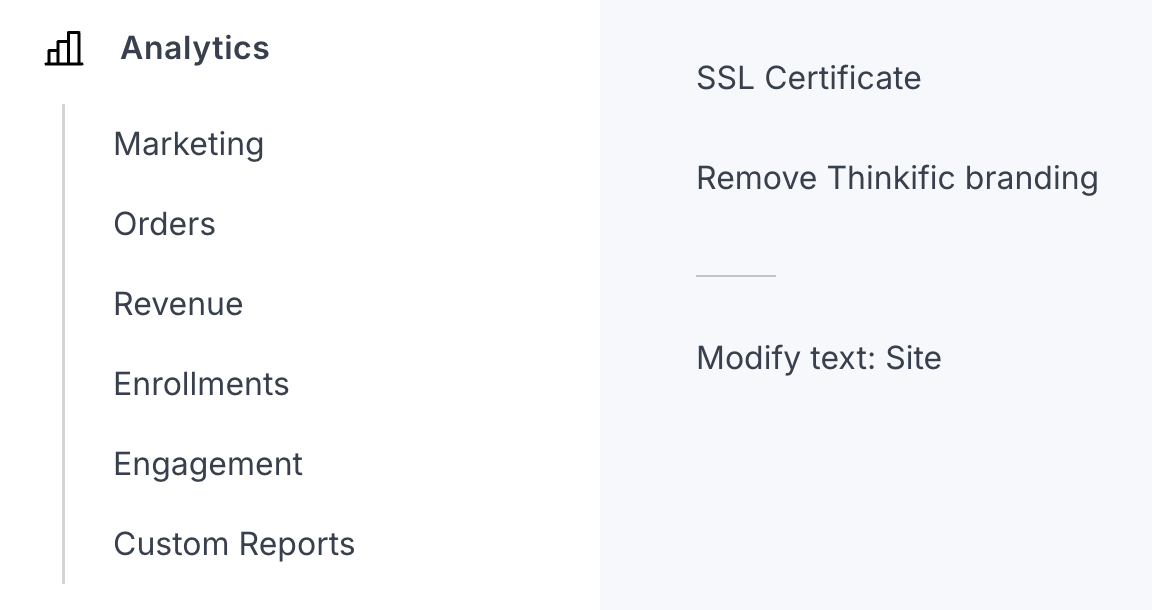Collapse the Analytics submenu

point(195,48)
